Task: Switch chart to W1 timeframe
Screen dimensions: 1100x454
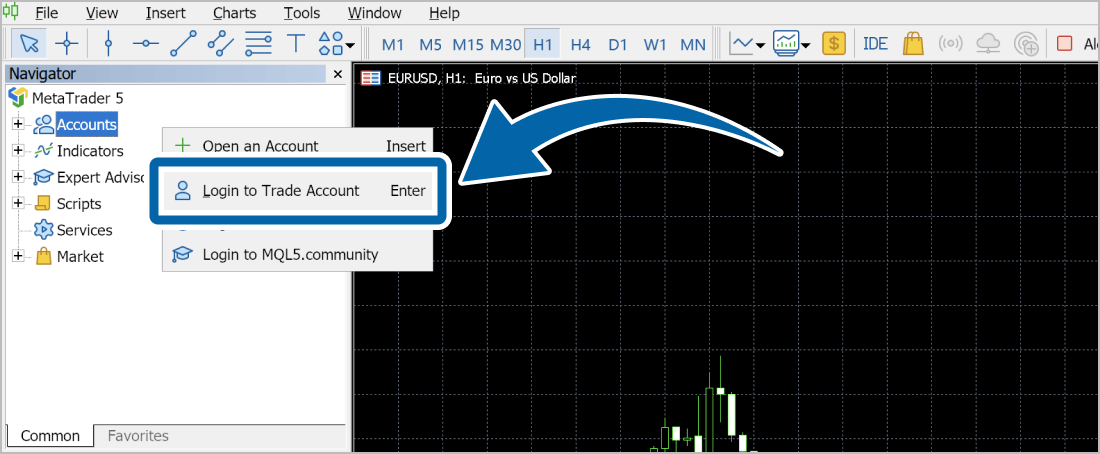Action: coord(655,44)
